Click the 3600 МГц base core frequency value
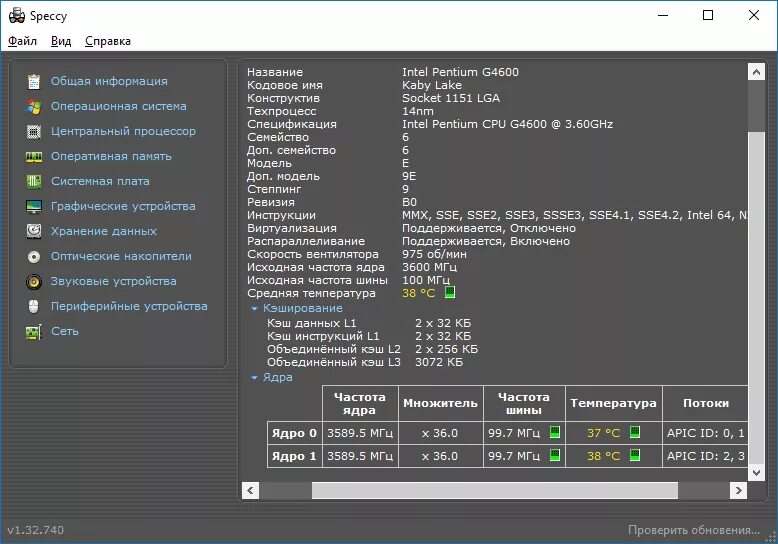The width and height of the screenshot is (778, 544). 429,267
